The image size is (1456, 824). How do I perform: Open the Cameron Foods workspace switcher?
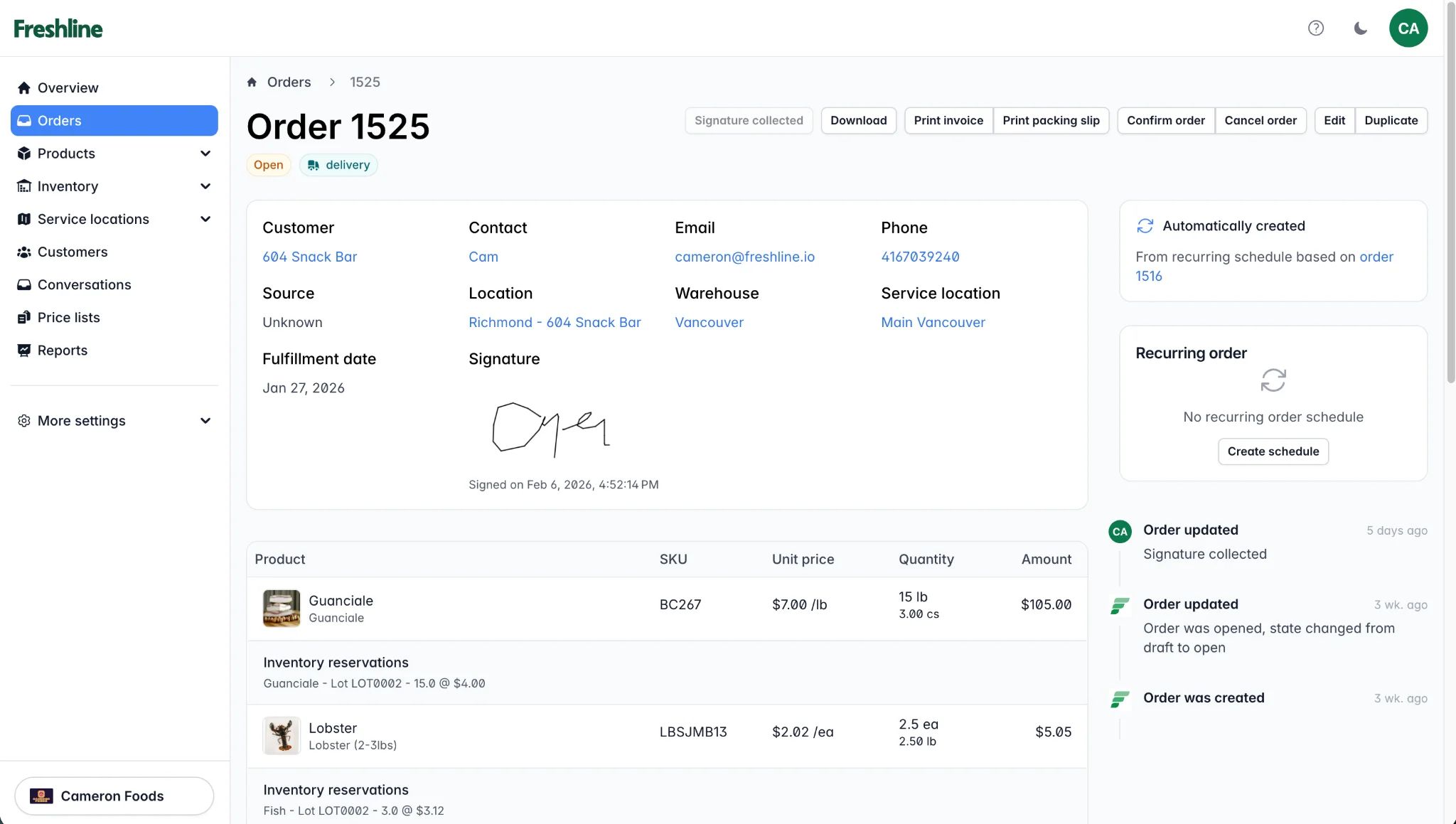click(113, 796)
